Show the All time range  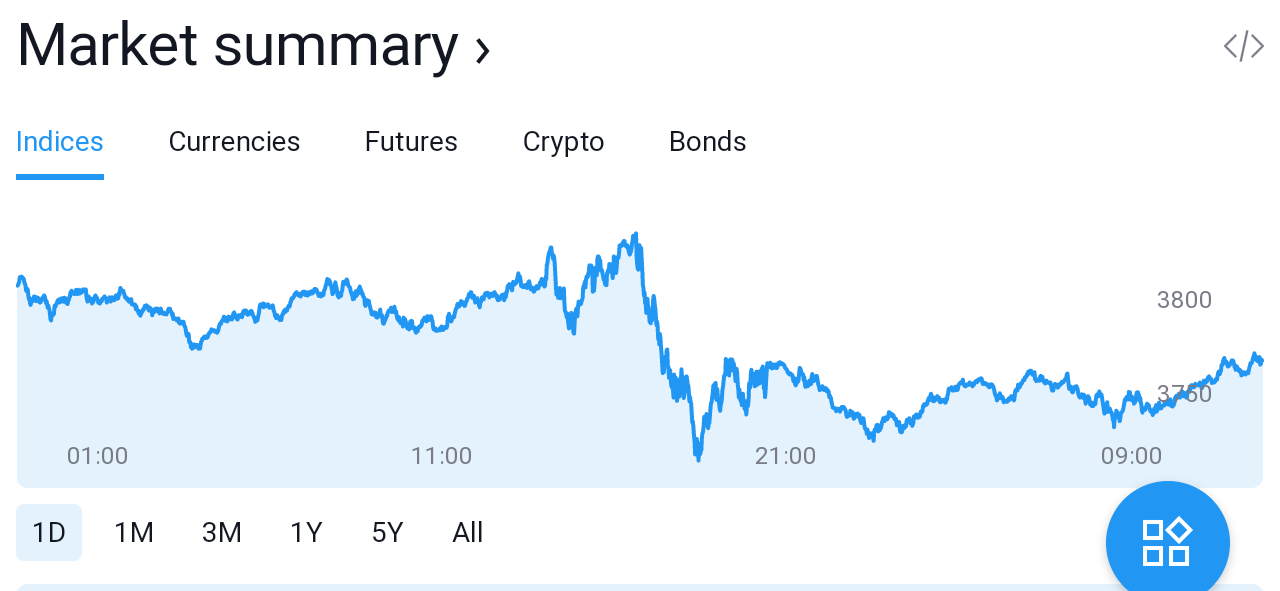[468, 533]
